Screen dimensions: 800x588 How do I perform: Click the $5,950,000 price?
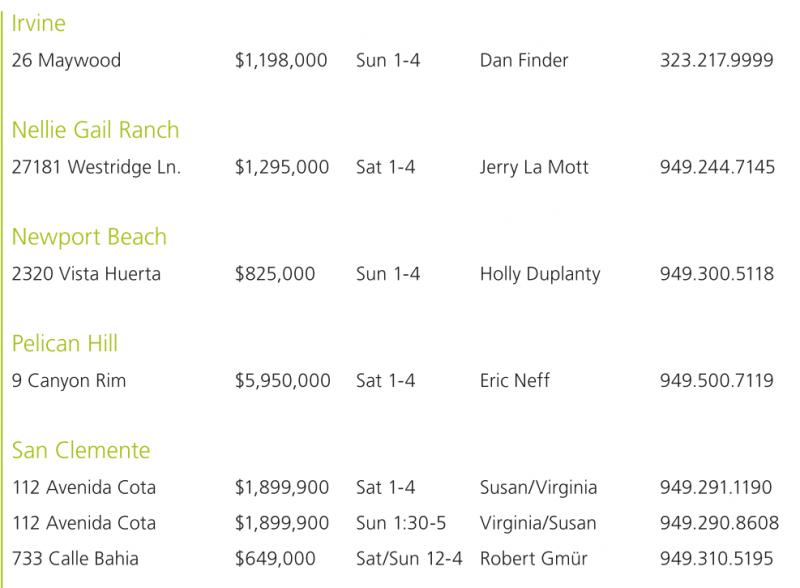[280, 381]
